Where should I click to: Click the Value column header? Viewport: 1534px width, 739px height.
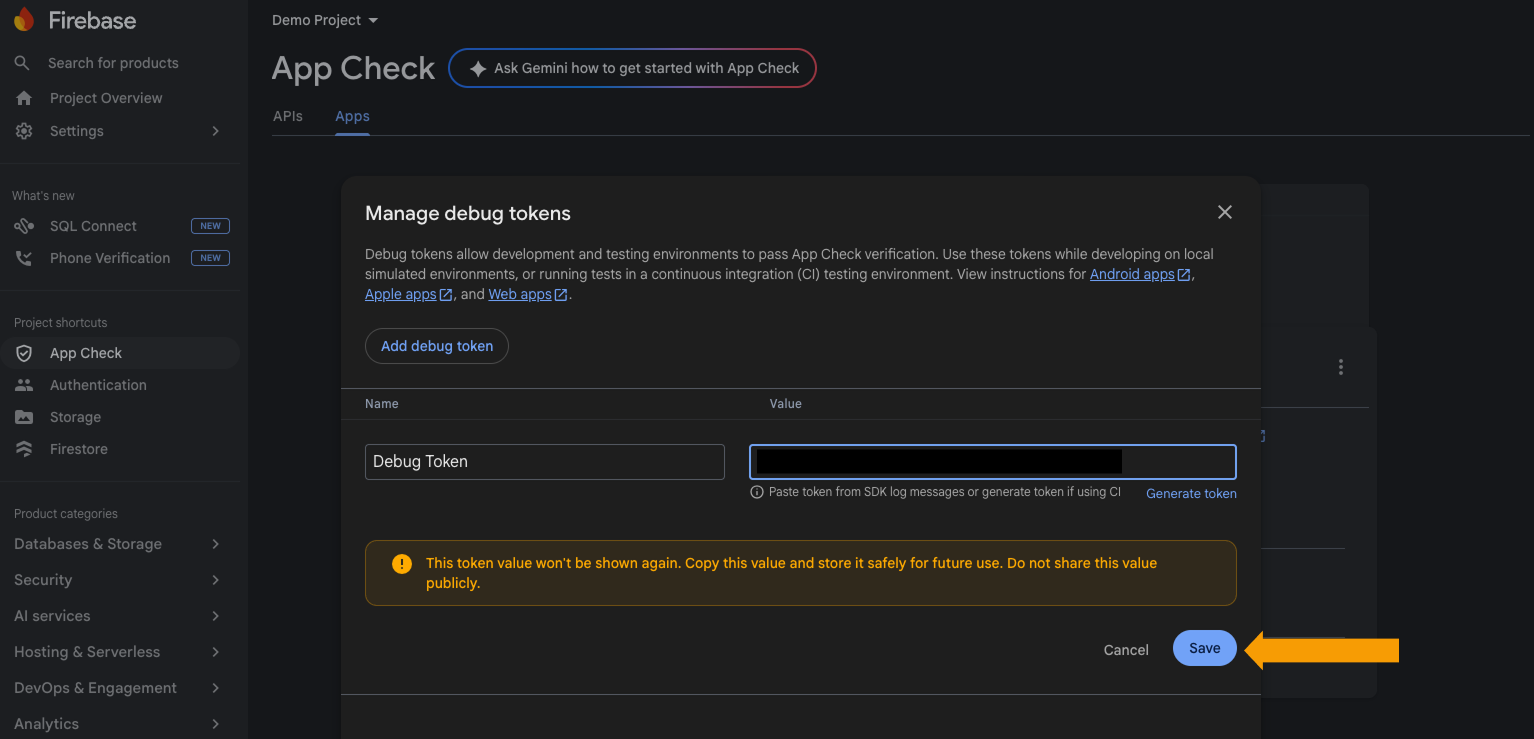(785, 404)
